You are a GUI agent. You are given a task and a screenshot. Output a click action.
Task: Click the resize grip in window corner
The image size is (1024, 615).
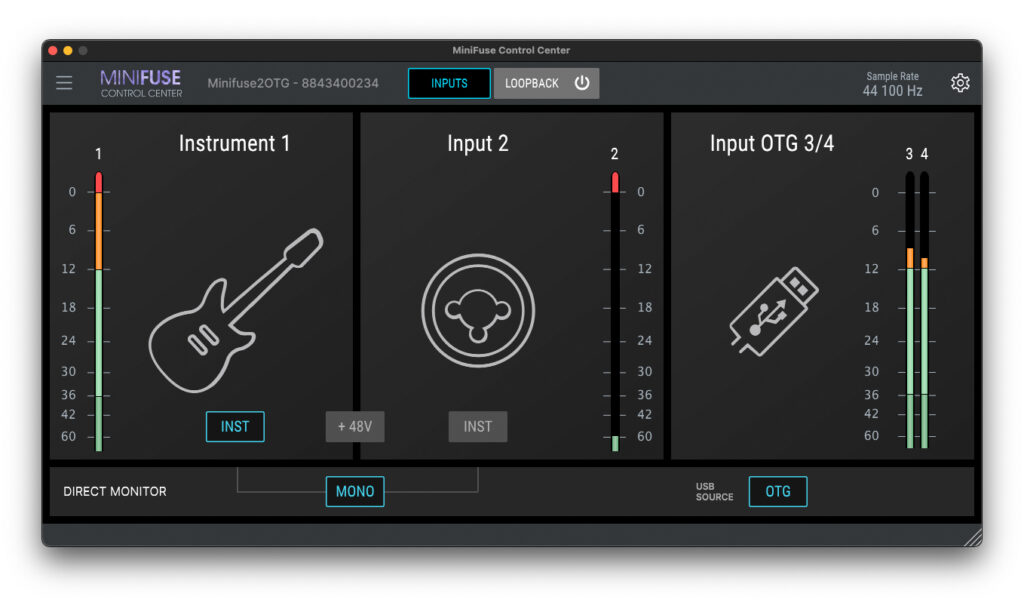pos(972,538)
